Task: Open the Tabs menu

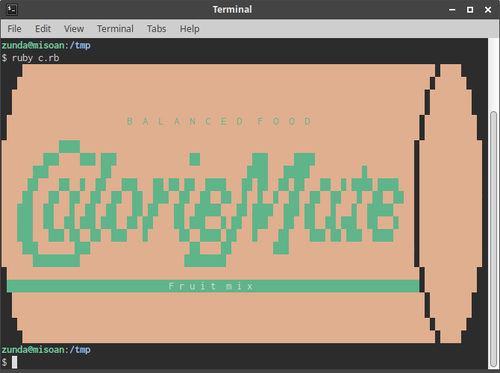Action: (156, 29)
